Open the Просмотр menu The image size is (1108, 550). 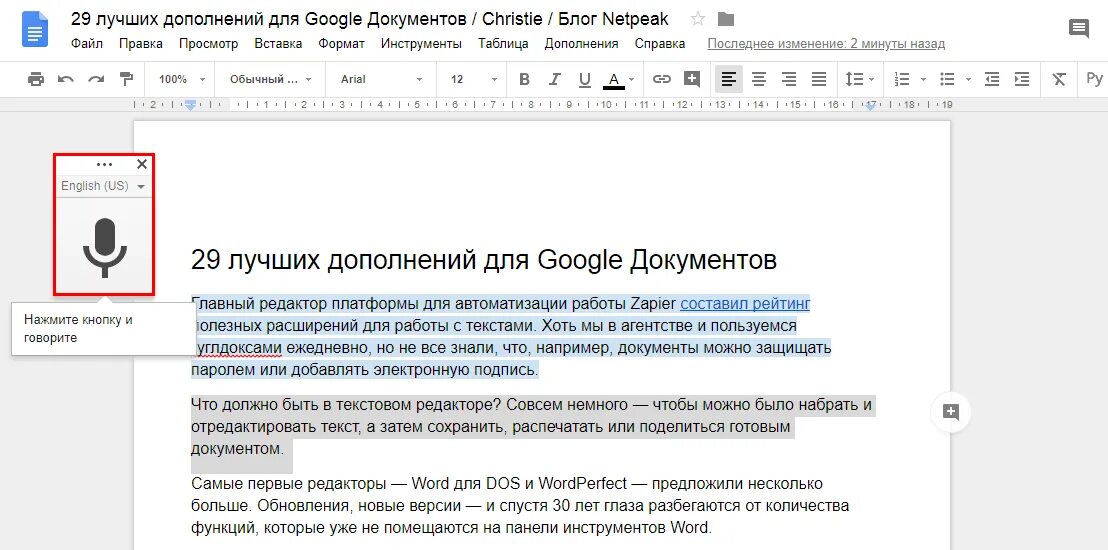coord(208,44)
